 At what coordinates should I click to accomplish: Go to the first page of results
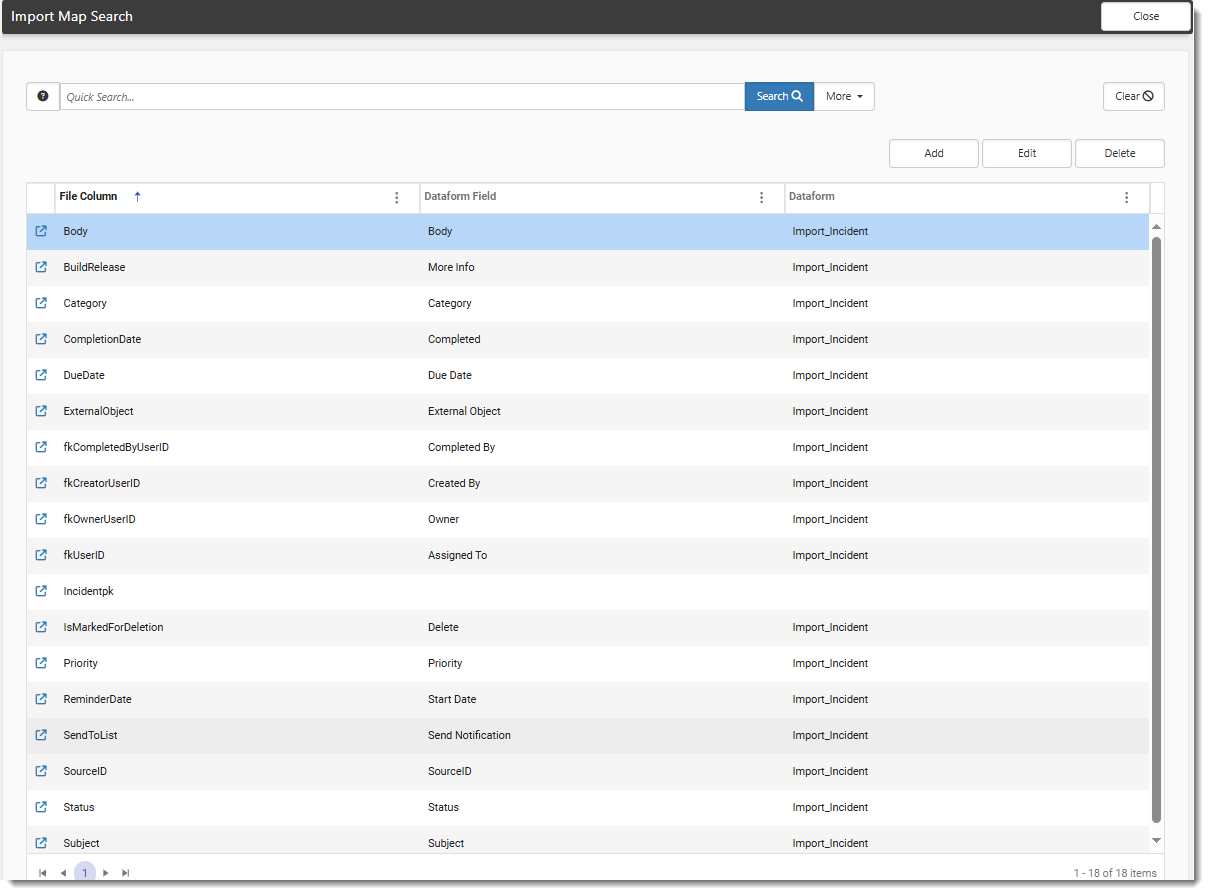(43, 873)
